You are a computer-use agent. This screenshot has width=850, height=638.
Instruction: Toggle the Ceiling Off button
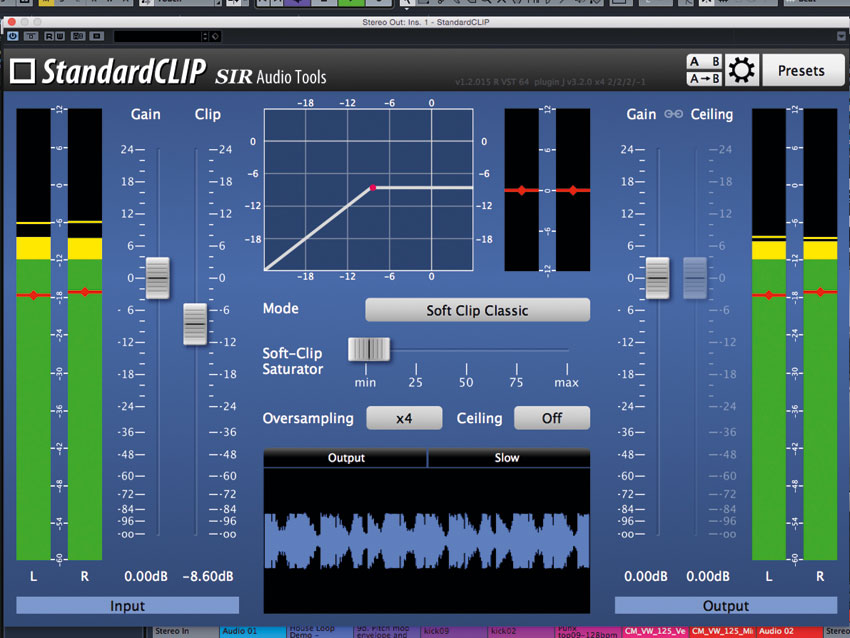(552, 418)
